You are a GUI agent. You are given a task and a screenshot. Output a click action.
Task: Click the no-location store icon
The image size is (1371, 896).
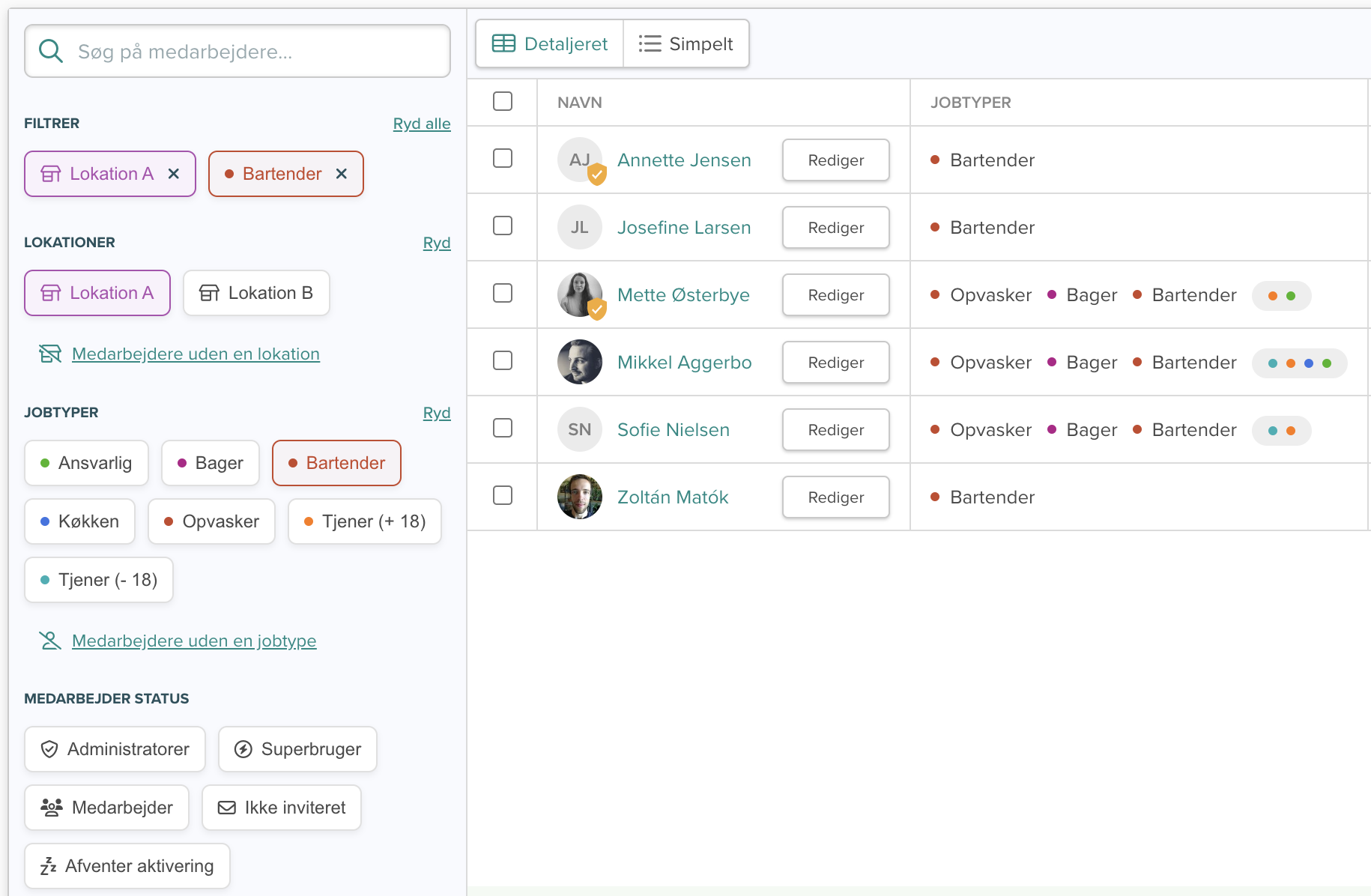[50, 354]
